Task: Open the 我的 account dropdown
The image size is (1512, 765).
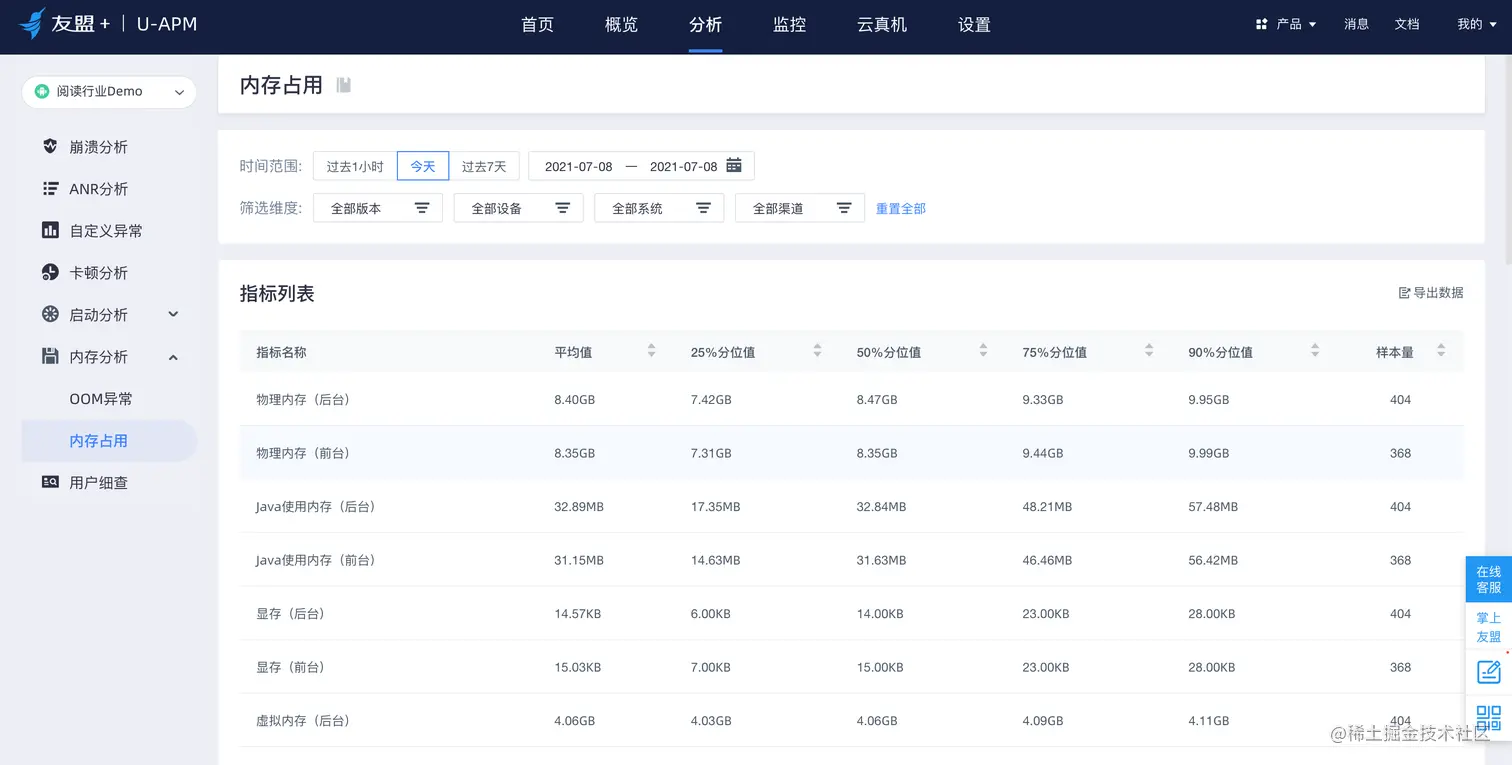Action: (x=1475, y=24)
